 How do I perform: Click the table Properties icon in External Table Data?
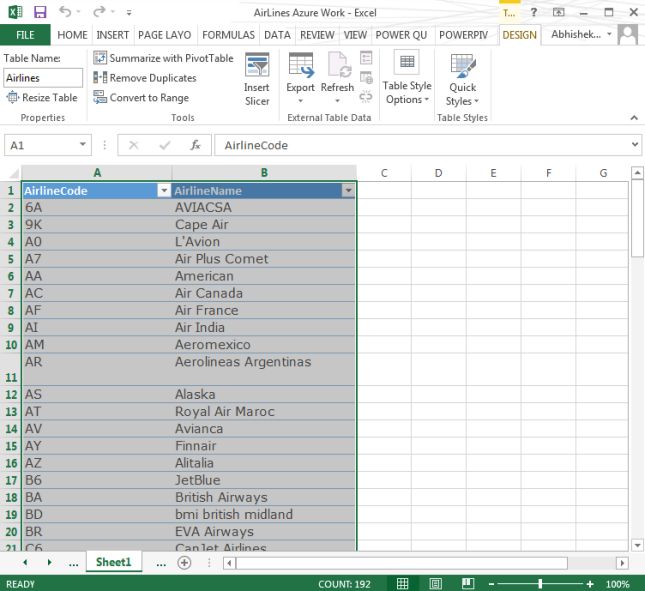pos(366,58)
